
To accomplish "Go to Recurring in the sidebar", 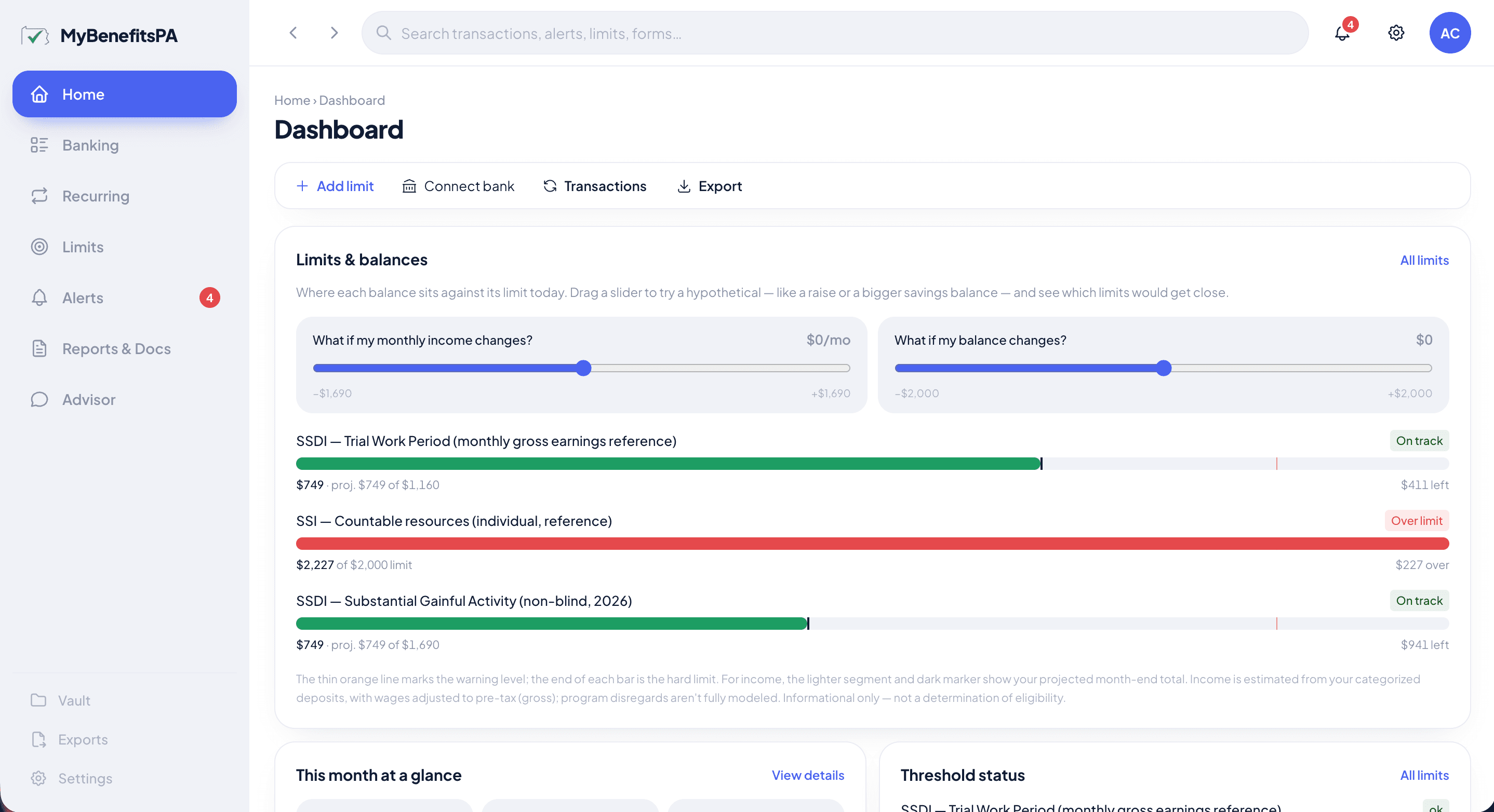I will pos(124,196).
